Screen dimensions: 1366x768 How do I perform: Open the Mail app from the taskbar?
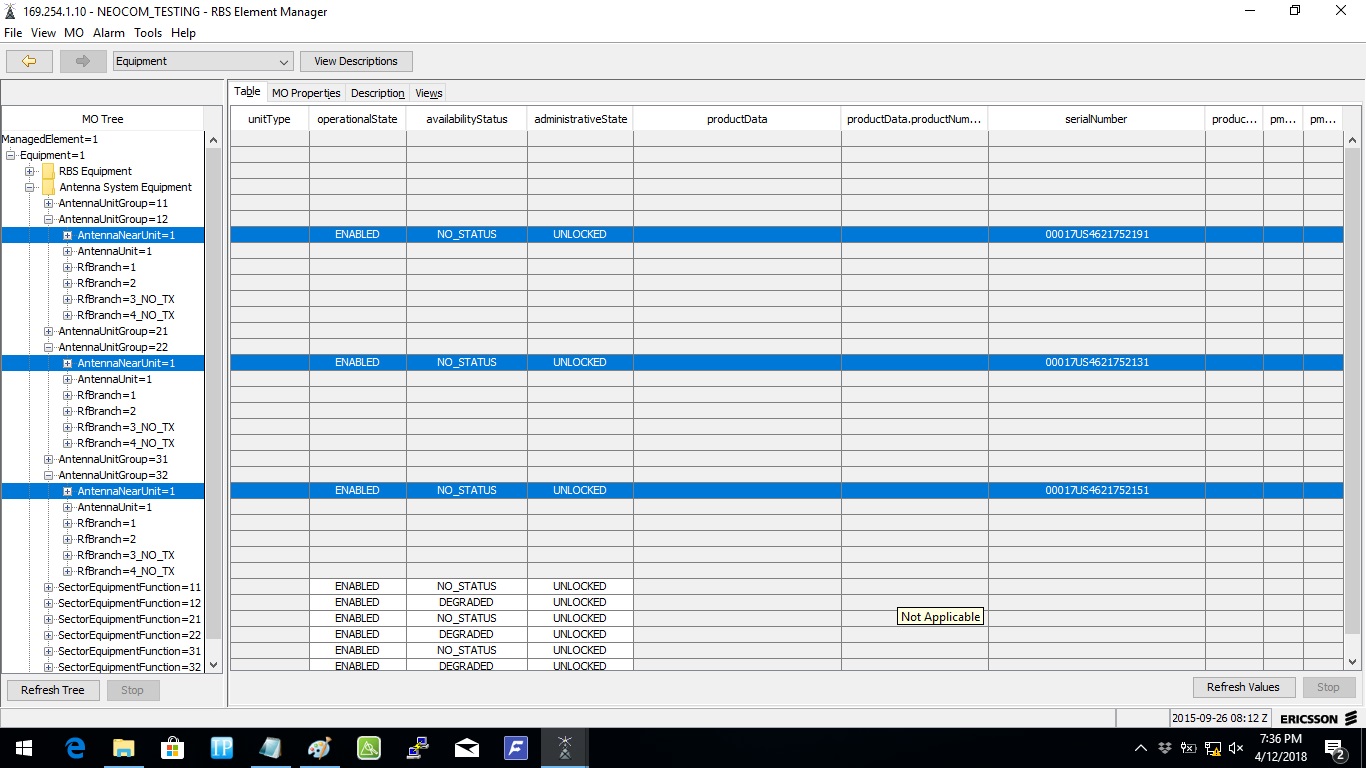tap(467, 748)
